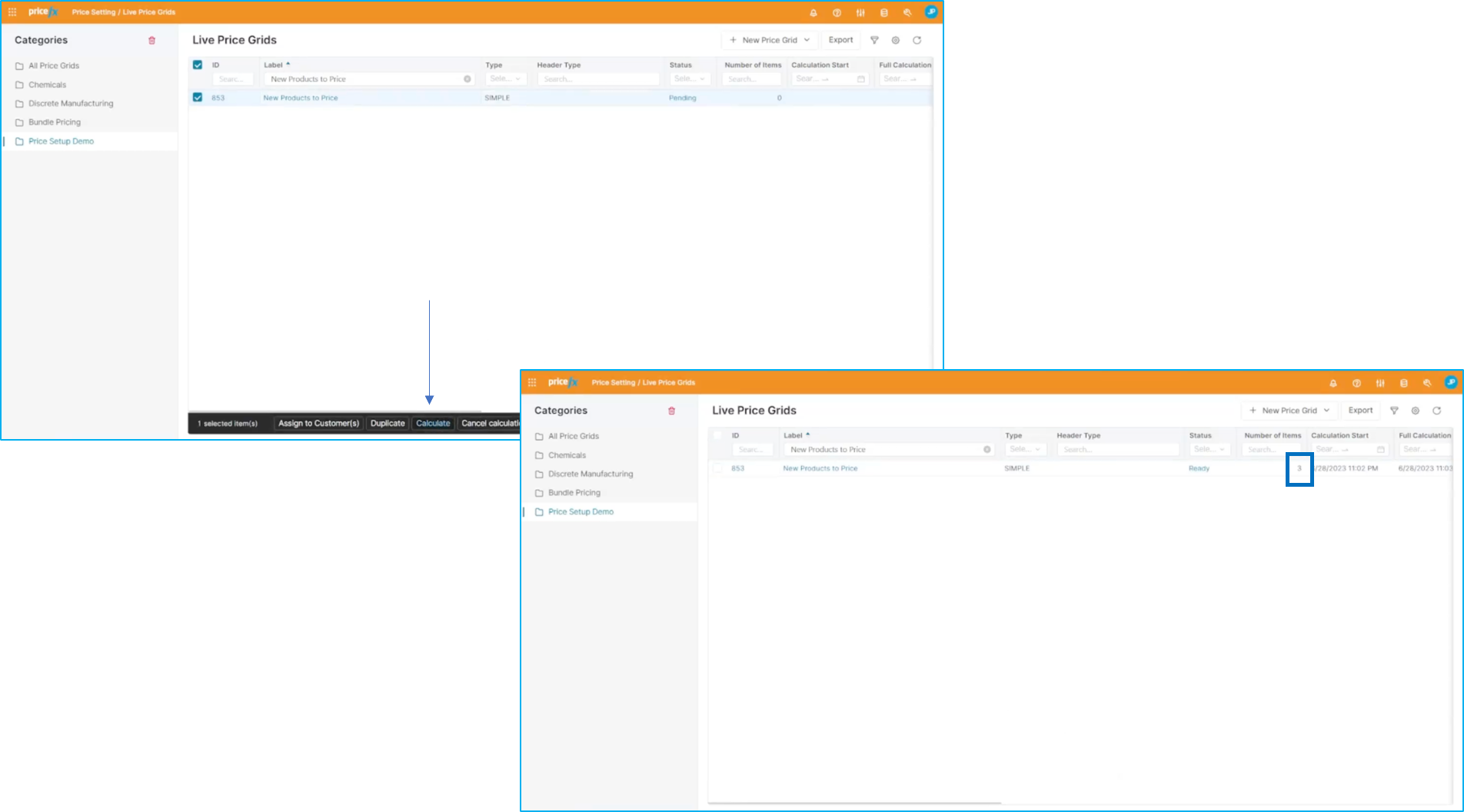The height and width of the screenshot is (812, 1464).
Task: Select Discrete Manufacturing category in lower-right window
Action: point(591,474)
